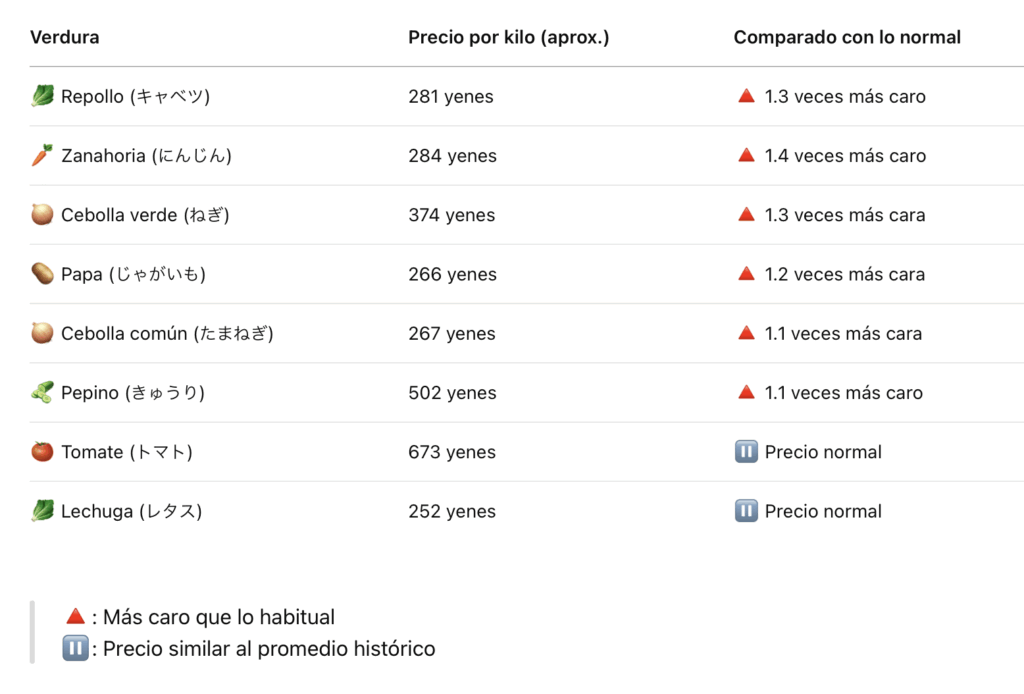The image size is (1024, 694).
Task: Click the Cebolla común row label
Action: coord(167,333)
